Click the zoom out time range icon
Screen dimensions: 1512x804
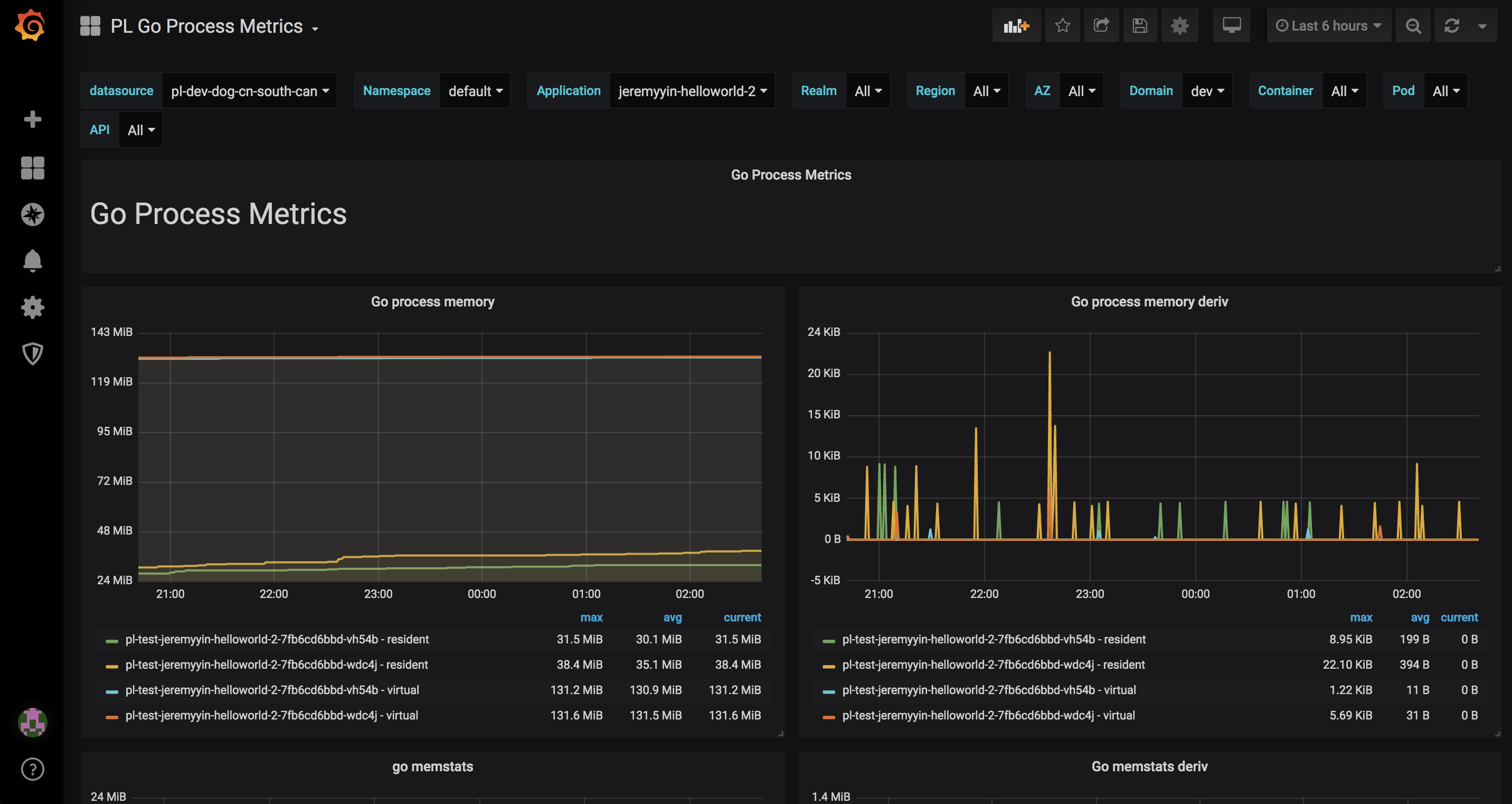(x=1413, y=26)
